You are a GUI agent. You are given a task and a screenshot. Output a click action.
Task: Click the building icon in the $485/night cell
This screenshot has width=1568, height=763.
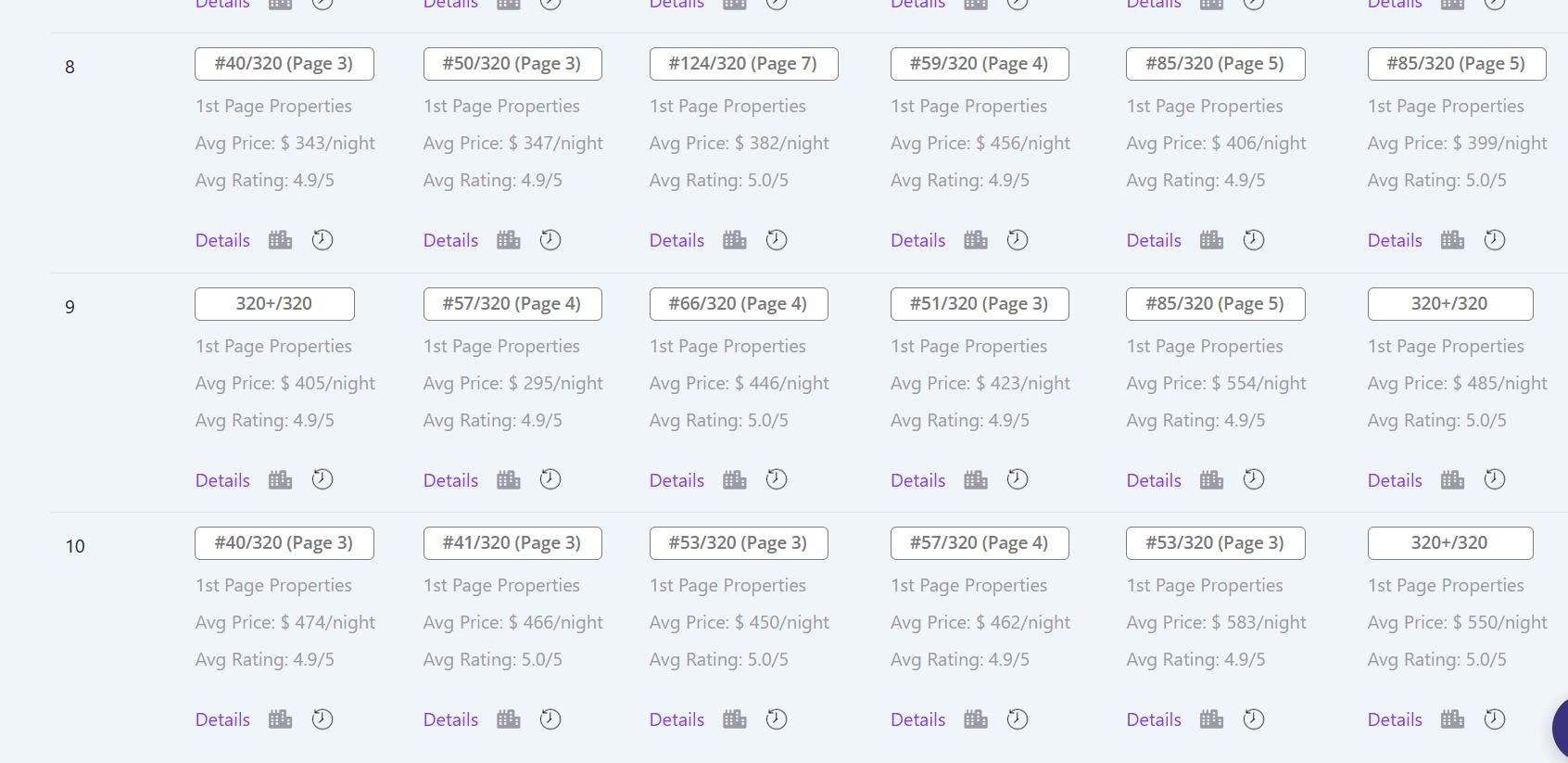pos(1453,479)
